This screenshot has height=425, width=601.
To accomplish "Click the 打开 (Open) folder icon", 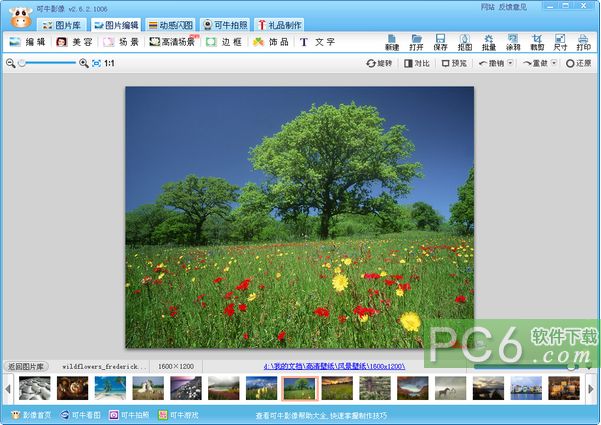I will [416, 41].
